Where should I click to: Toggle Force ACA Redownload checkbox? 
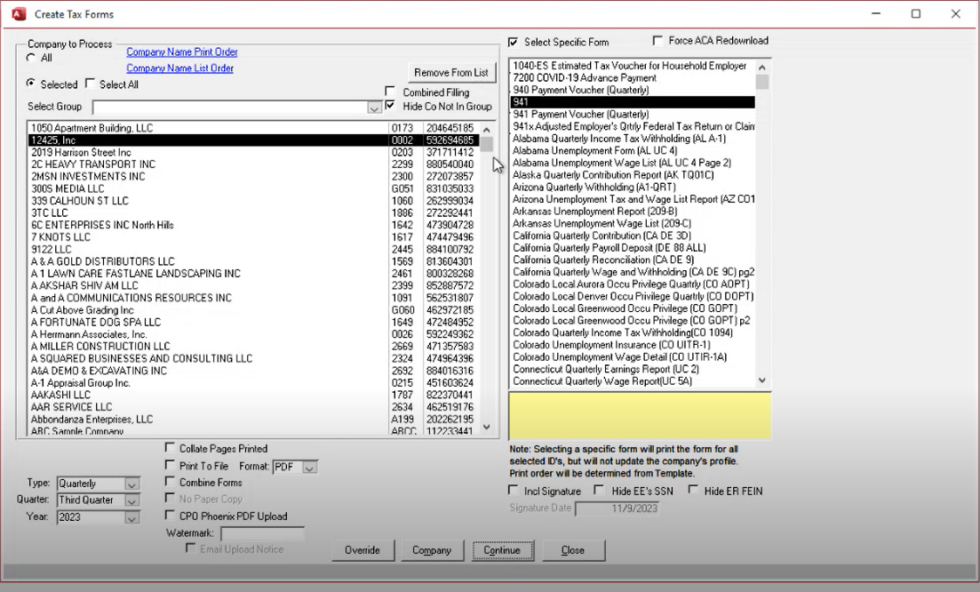pyautogui.click(x=658, y=41)
